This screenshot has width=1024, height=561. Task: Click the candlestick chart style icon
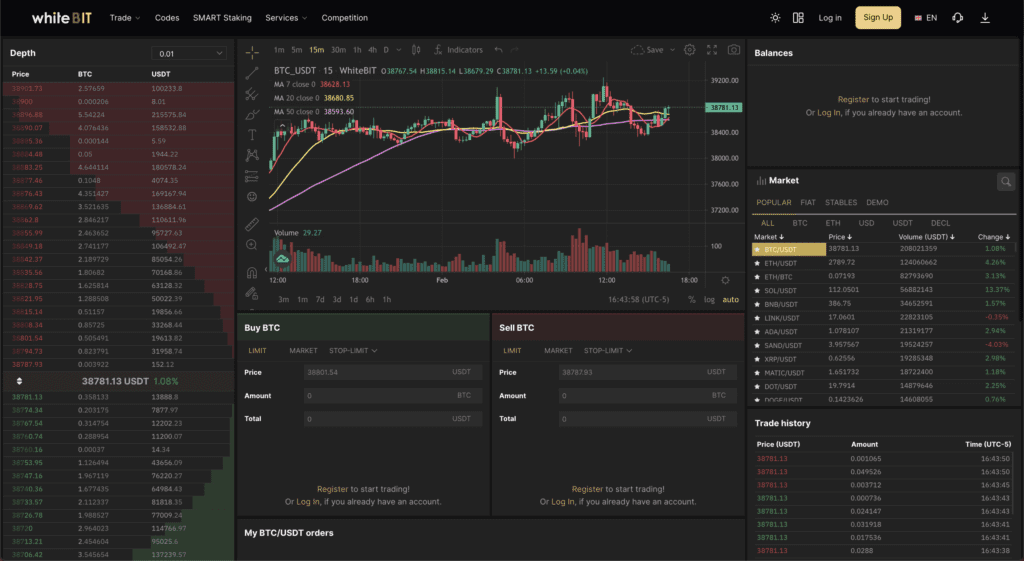click(416, 50)
